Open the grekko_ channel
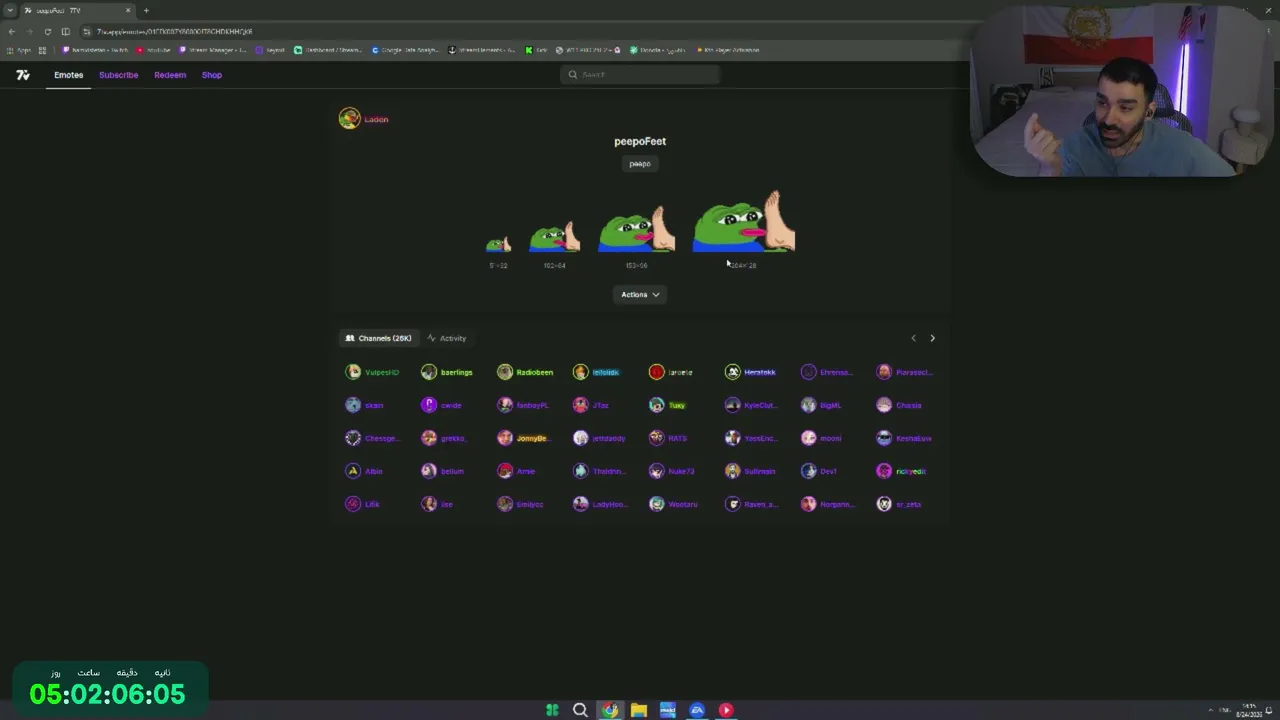Screen dimensions: 1280x720 pyautogui.click(x=444, y=438)
